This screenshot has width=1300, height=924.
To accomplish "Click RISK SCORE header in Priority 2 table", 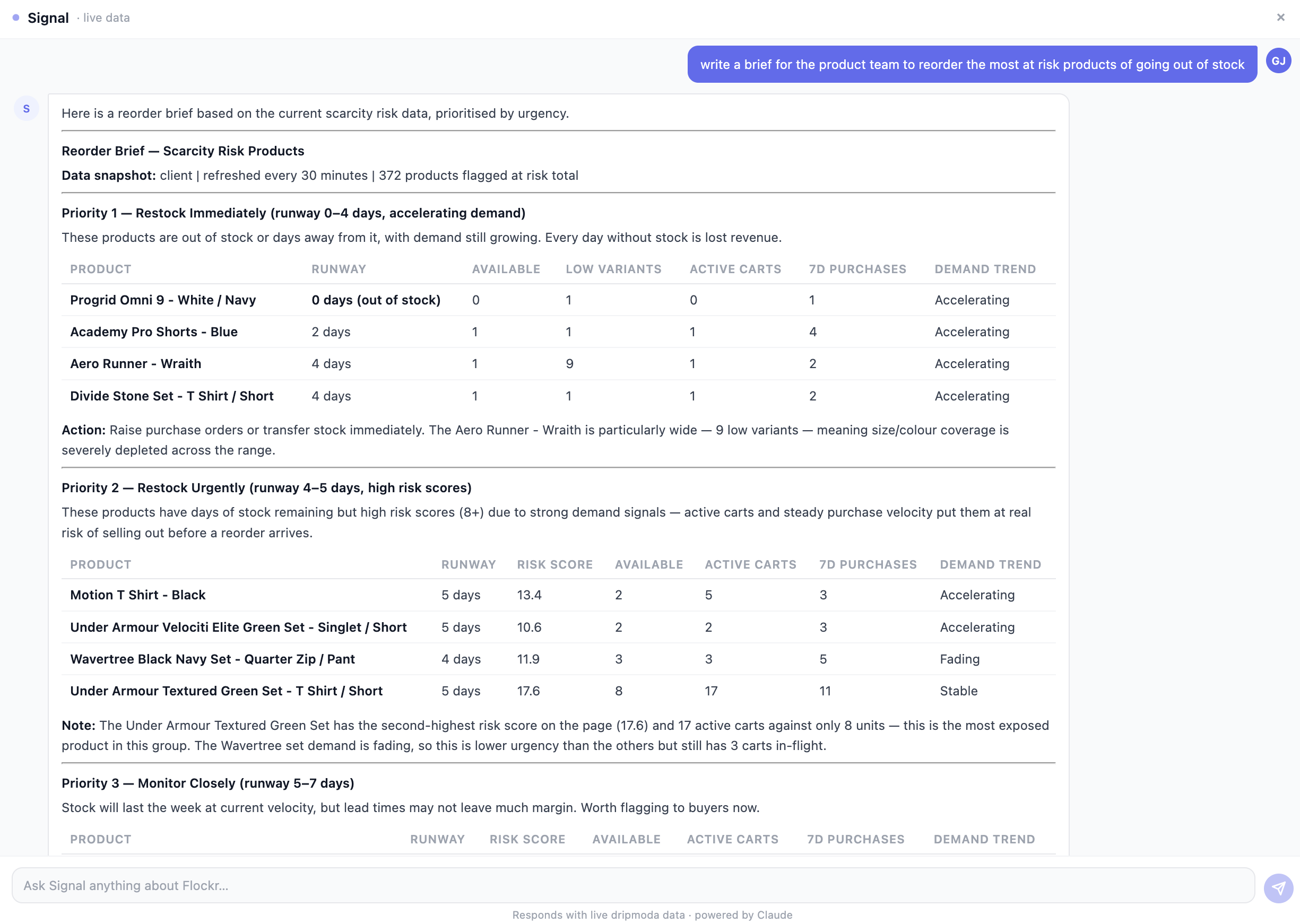I will pyautogui.click(x=554, y=564).
